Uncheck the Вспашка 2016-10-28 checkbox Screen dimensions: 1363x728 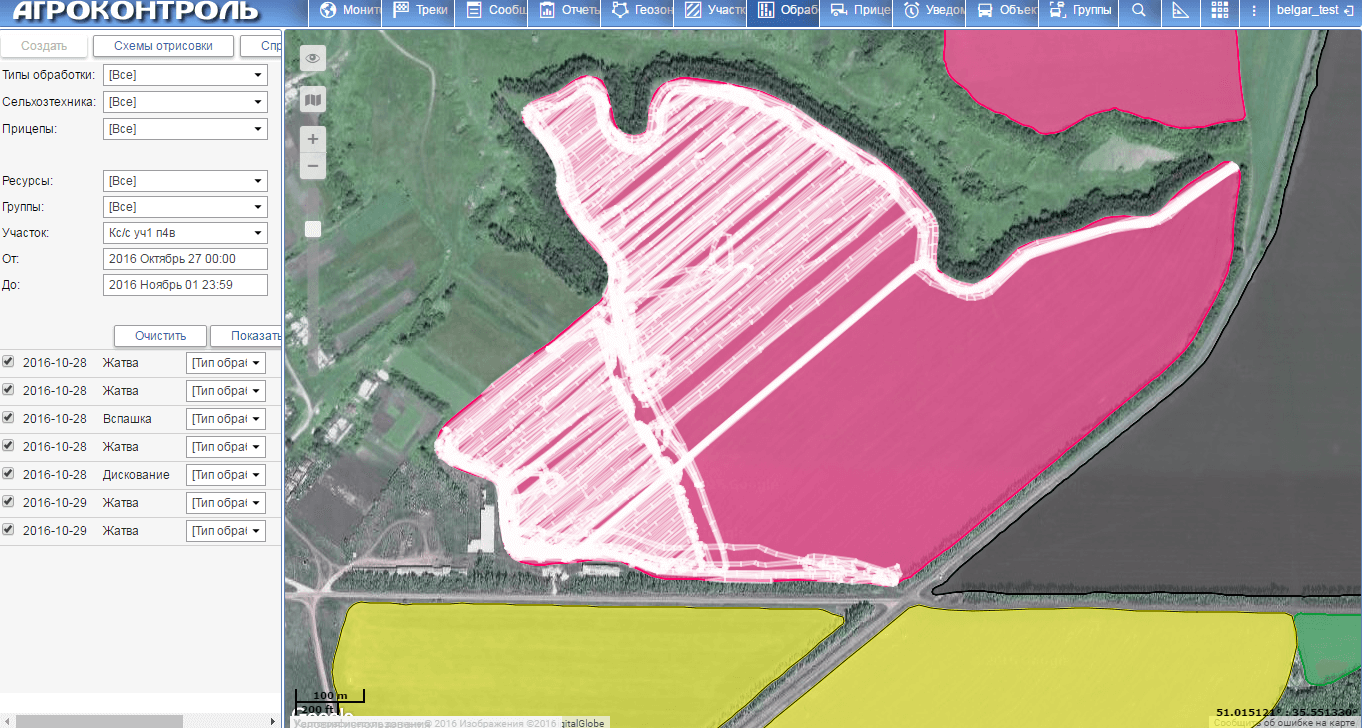click(x=9, y=417)
